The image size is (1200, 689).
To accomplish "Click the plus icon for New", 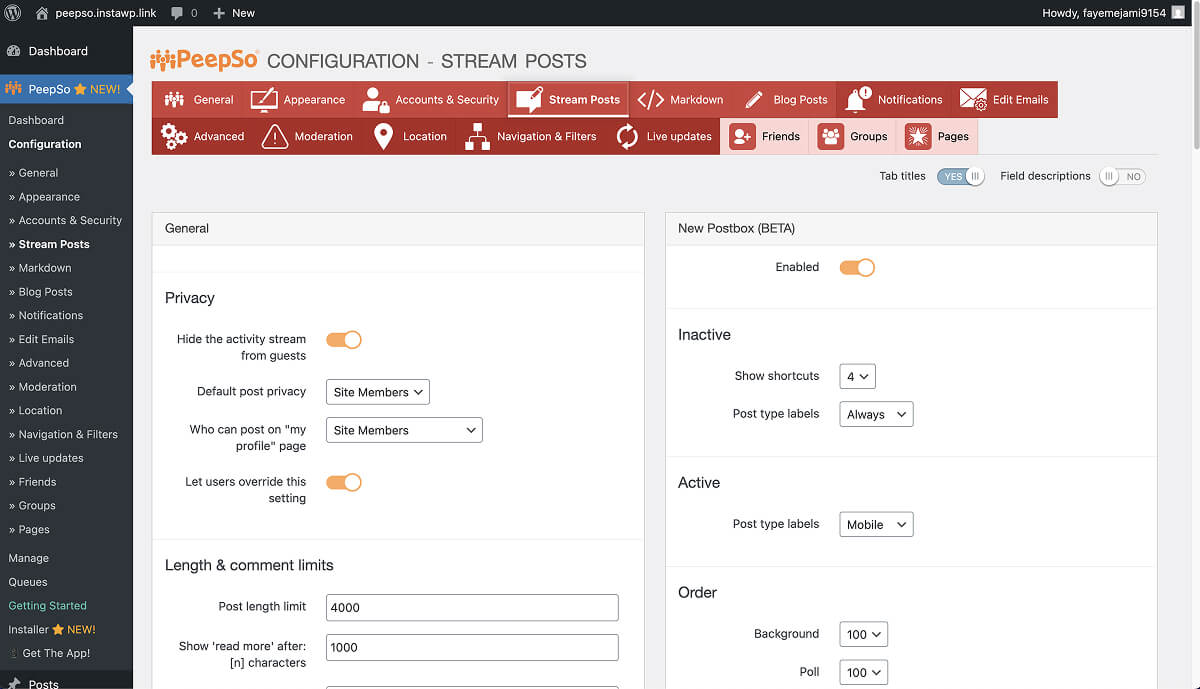I will [219, 13].
